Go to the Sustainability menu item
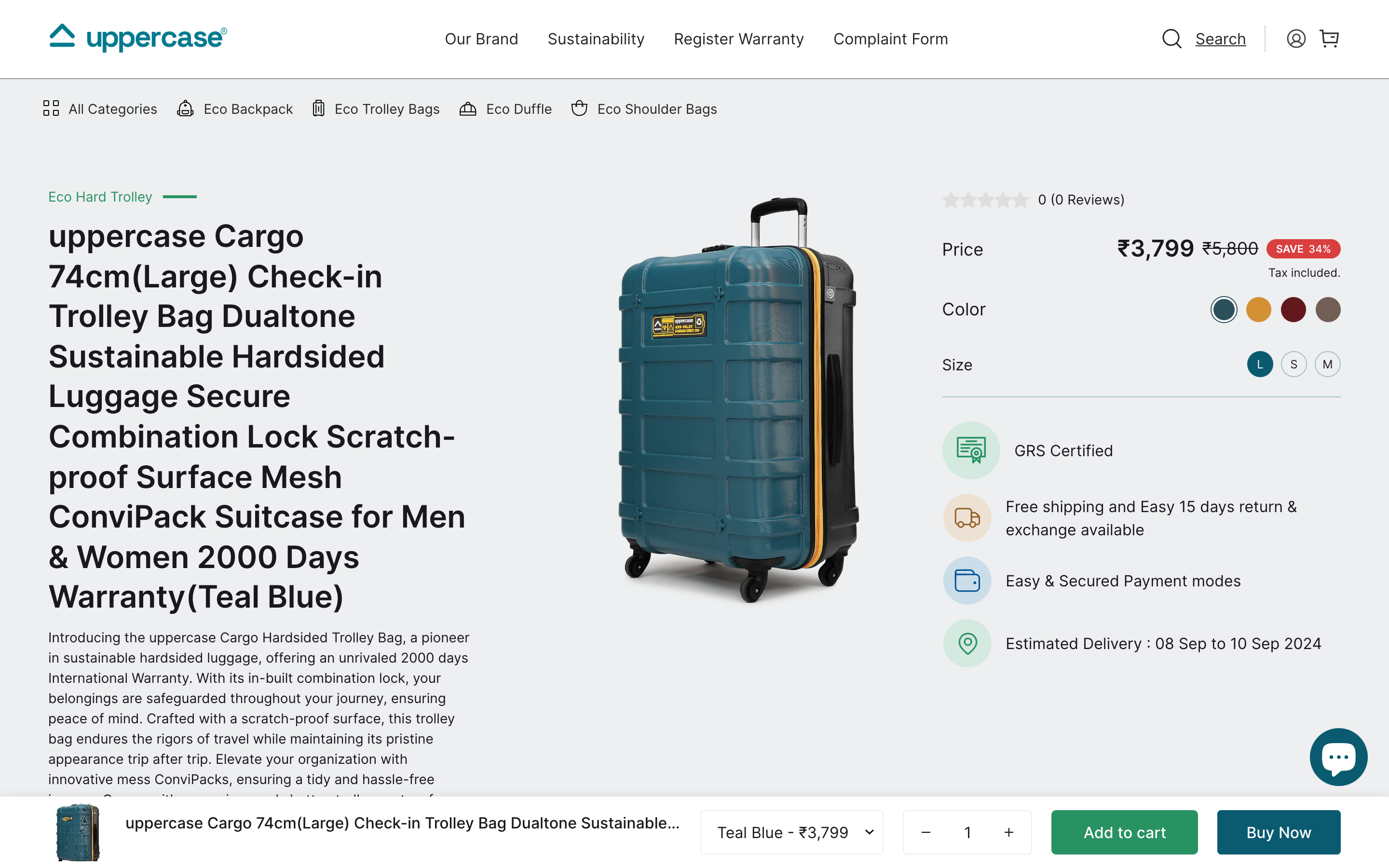Viewport: 1389px width, 868px height. (x=596, y=39)
